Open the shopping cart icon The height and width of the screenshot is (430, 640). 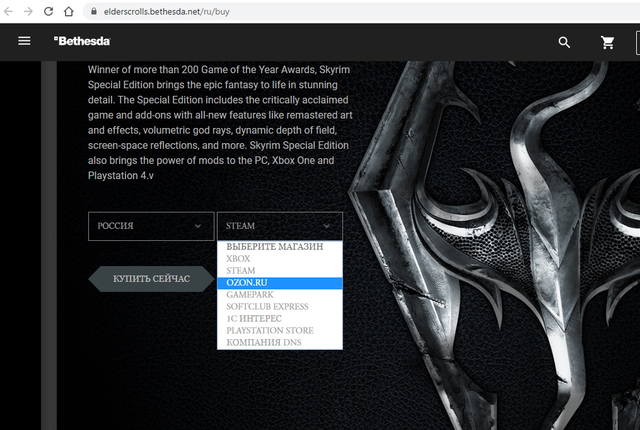click(x=607, y=42)
